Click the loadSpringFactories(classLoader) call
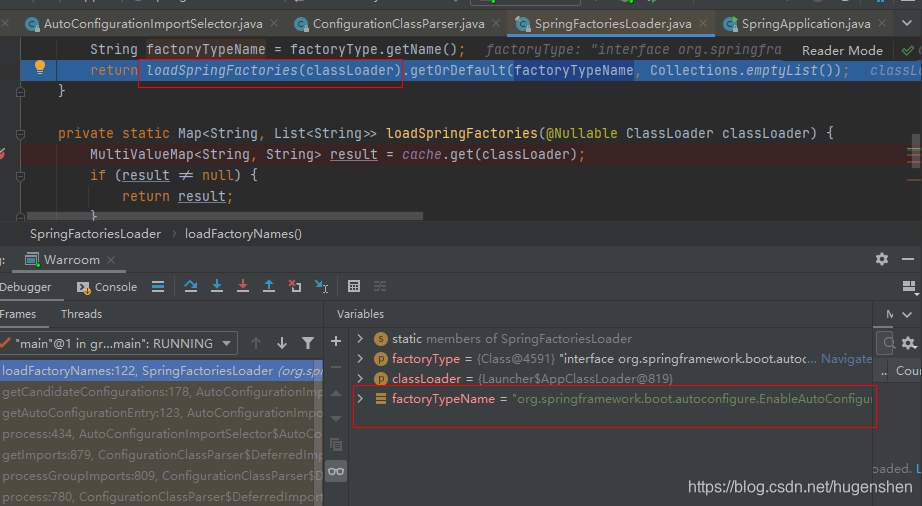The image size is (922, 506). 273,71
